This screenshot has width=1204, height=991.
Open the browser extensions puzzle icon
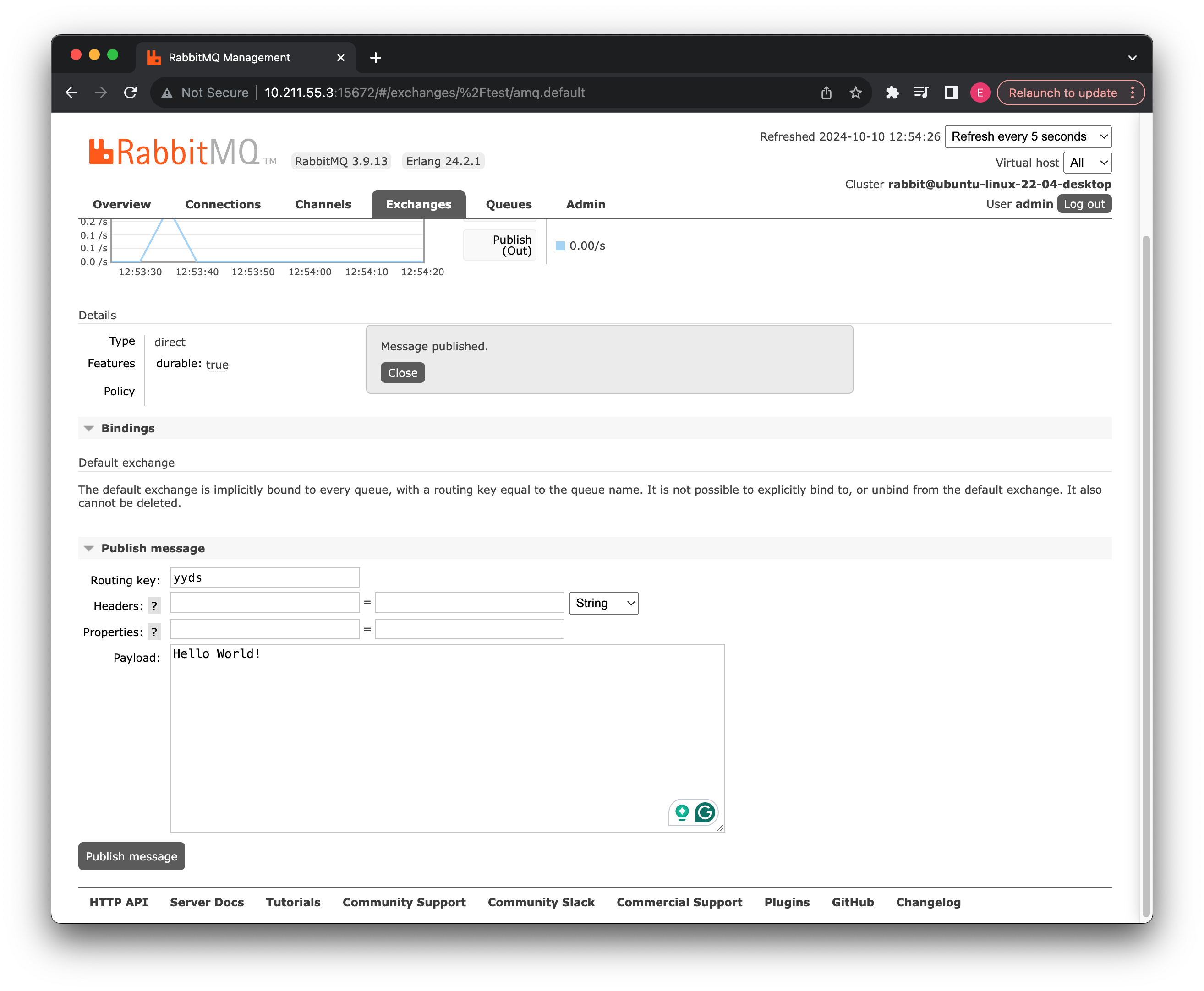pos(892,93)
